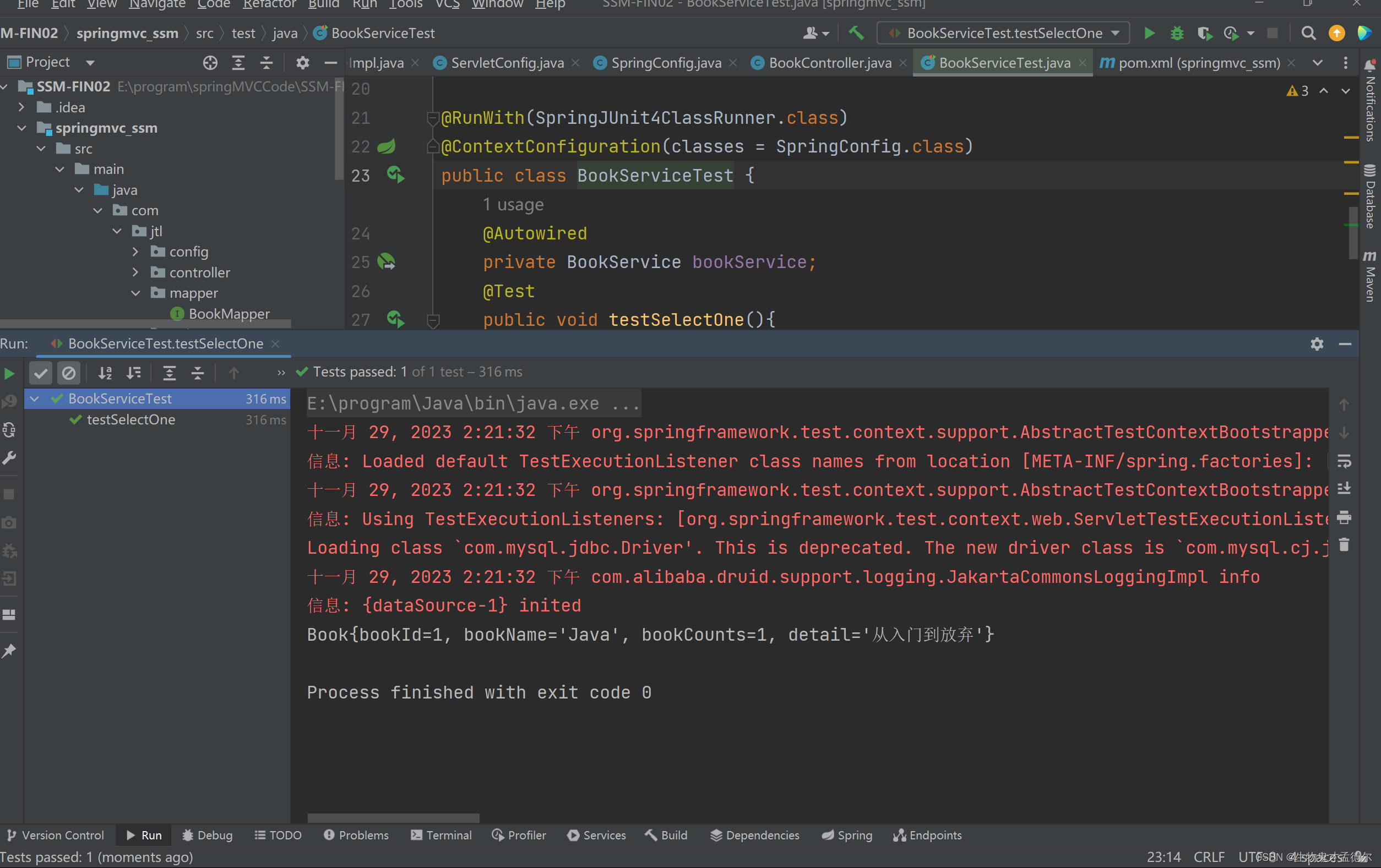Toggle Show Ignored tests button
Screen dimensions: 1381x868
pyautogui.click(x=69, y=373)
